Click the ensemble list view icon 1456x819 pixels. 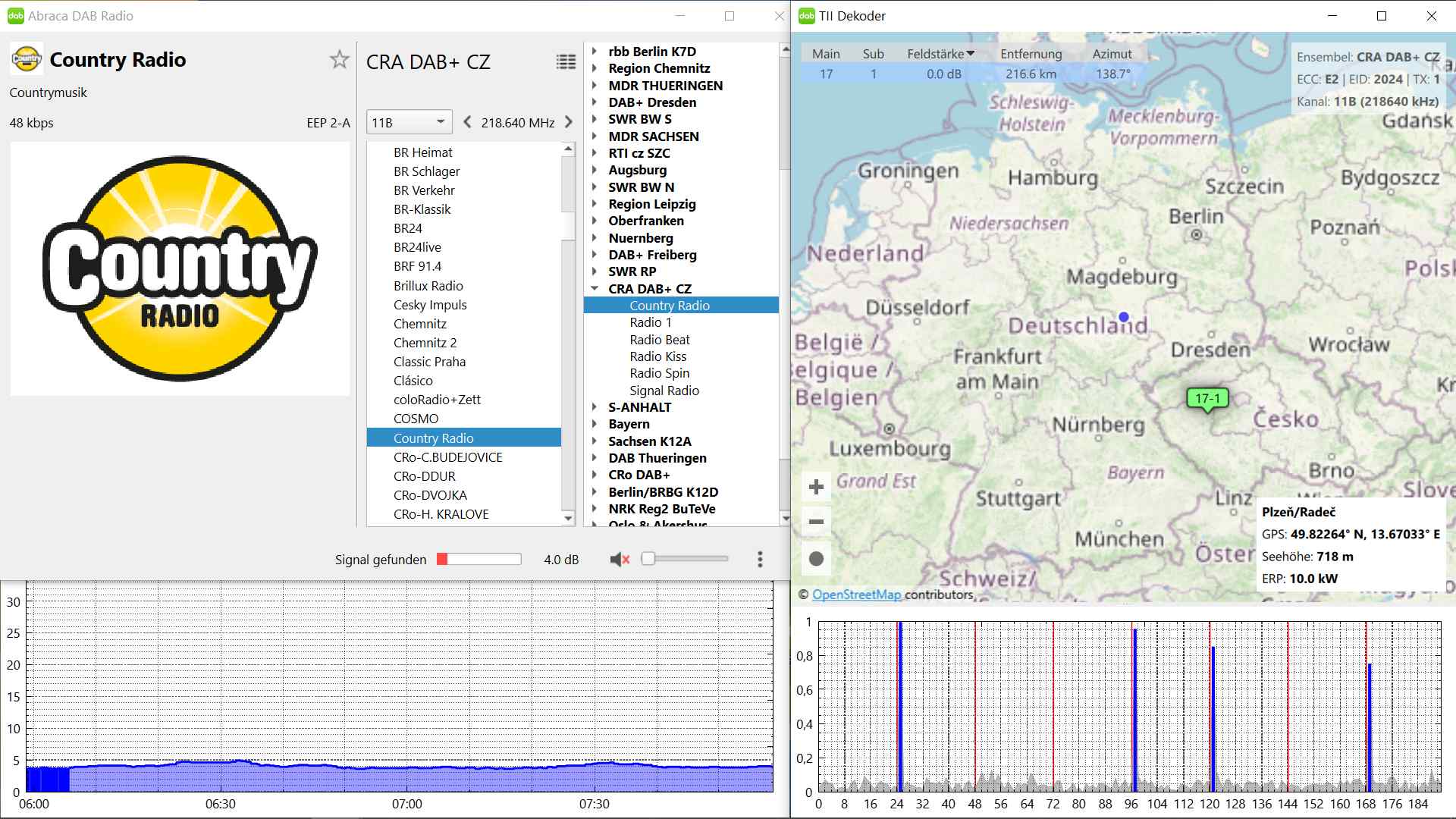click(x=566, y=62)
